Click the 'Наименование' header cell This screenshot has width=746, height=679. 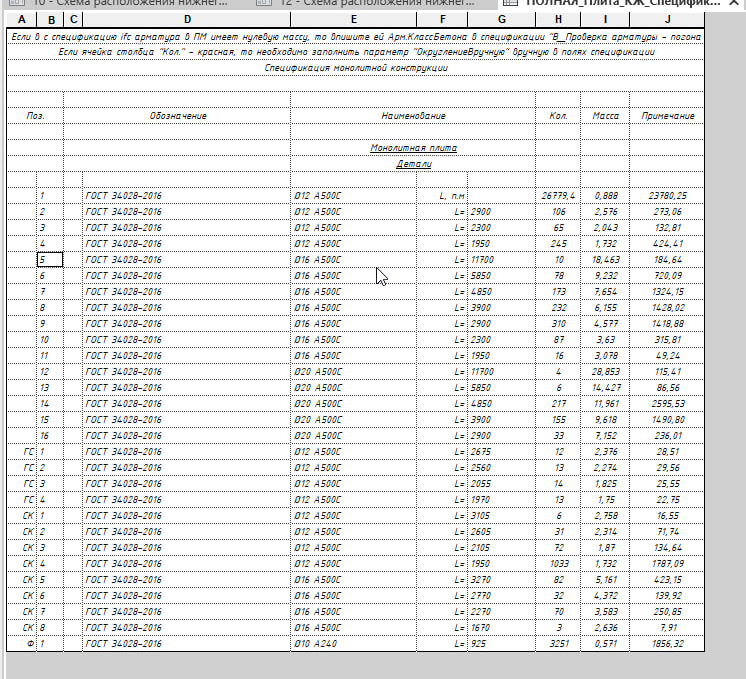point(413,116)
